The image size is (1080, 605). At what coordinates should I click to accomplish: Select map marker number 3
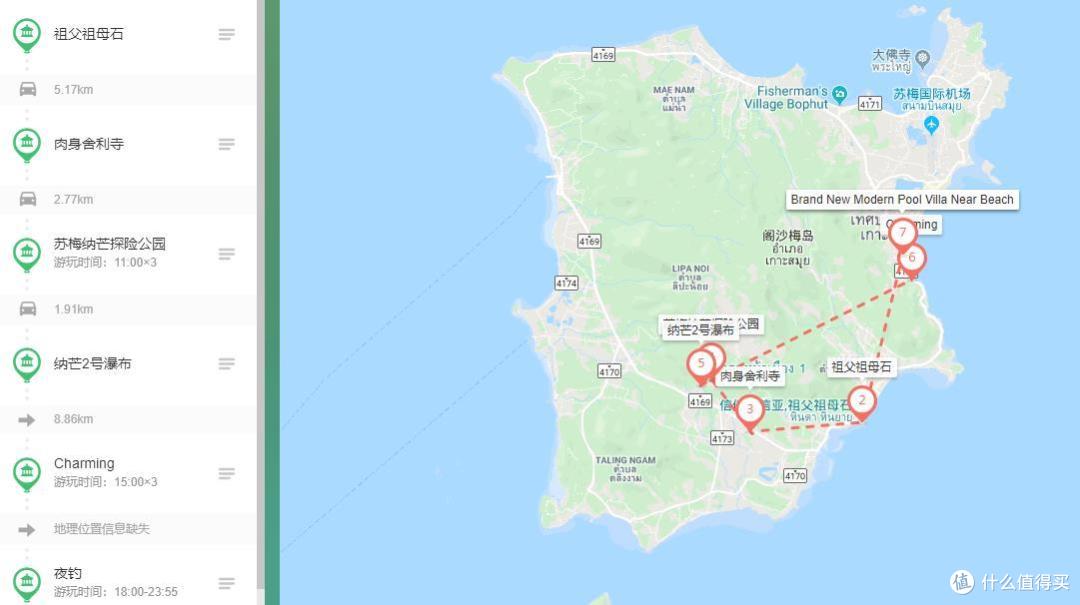coord(750,413)
